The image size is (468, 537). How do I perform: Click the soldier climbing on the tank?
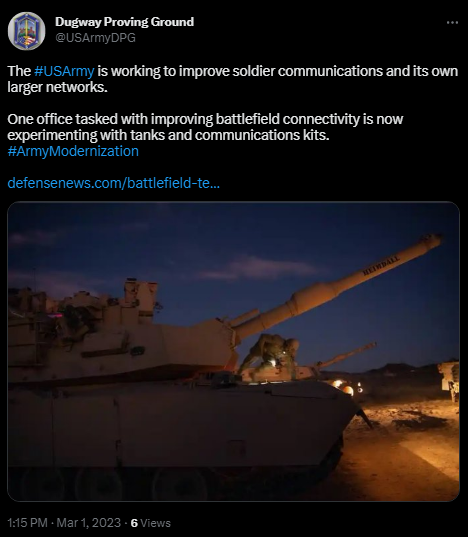[269, 356]
